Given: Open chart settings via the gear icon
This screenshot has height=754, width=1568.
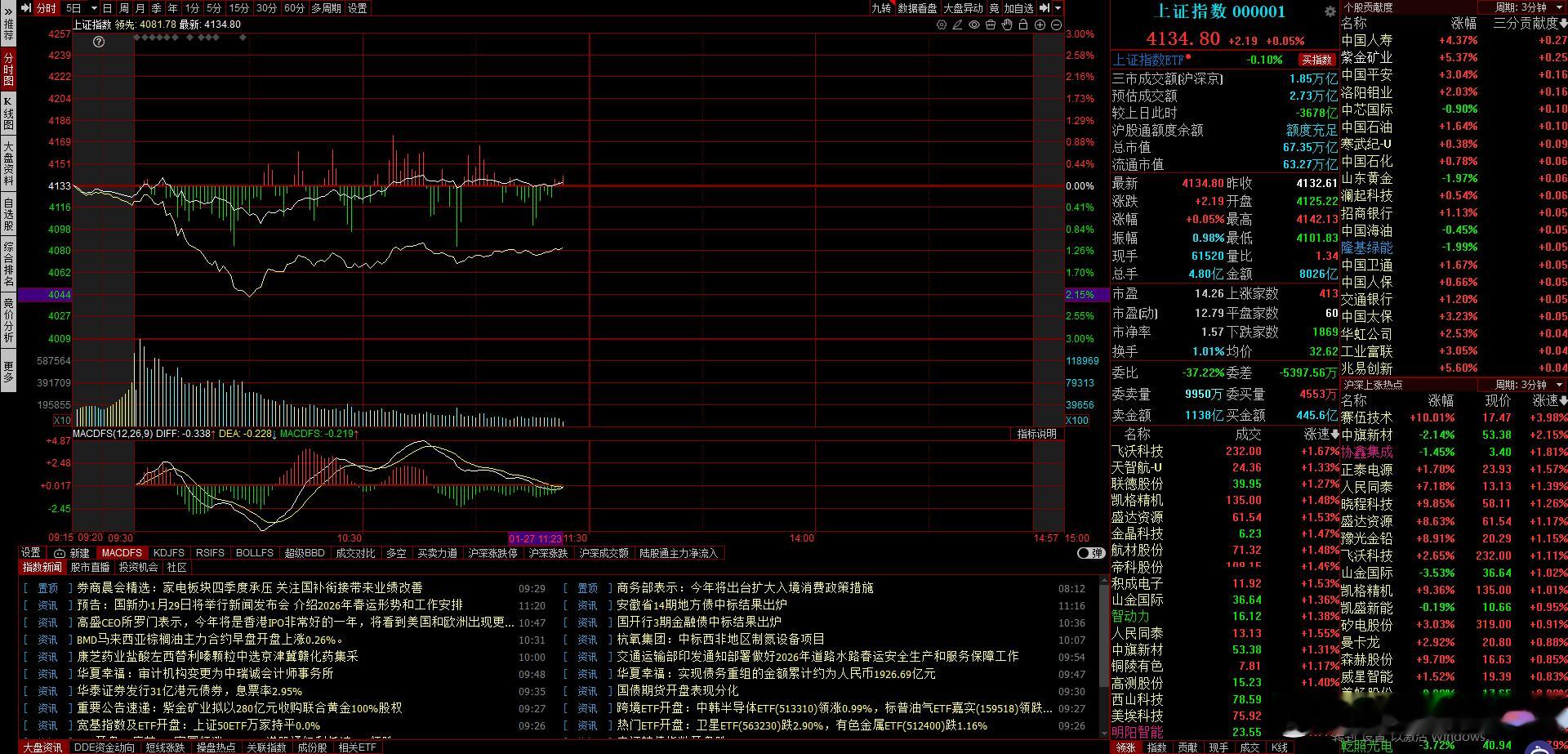Looking at the screenshot, I should tap(942, 25).
